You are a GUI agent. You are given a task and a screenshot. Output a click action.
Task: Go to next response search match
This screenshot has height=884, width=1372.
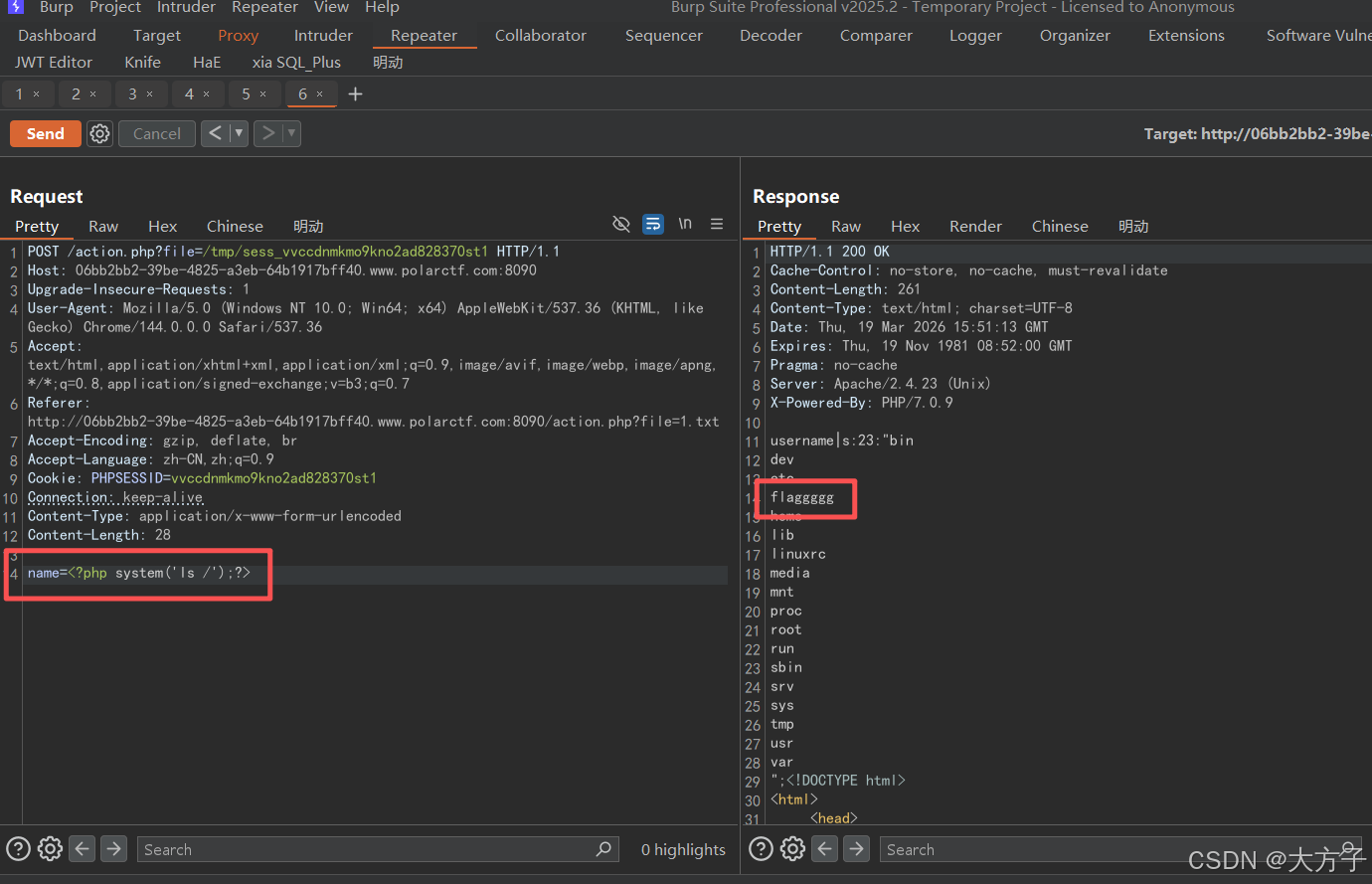[857, 848]
